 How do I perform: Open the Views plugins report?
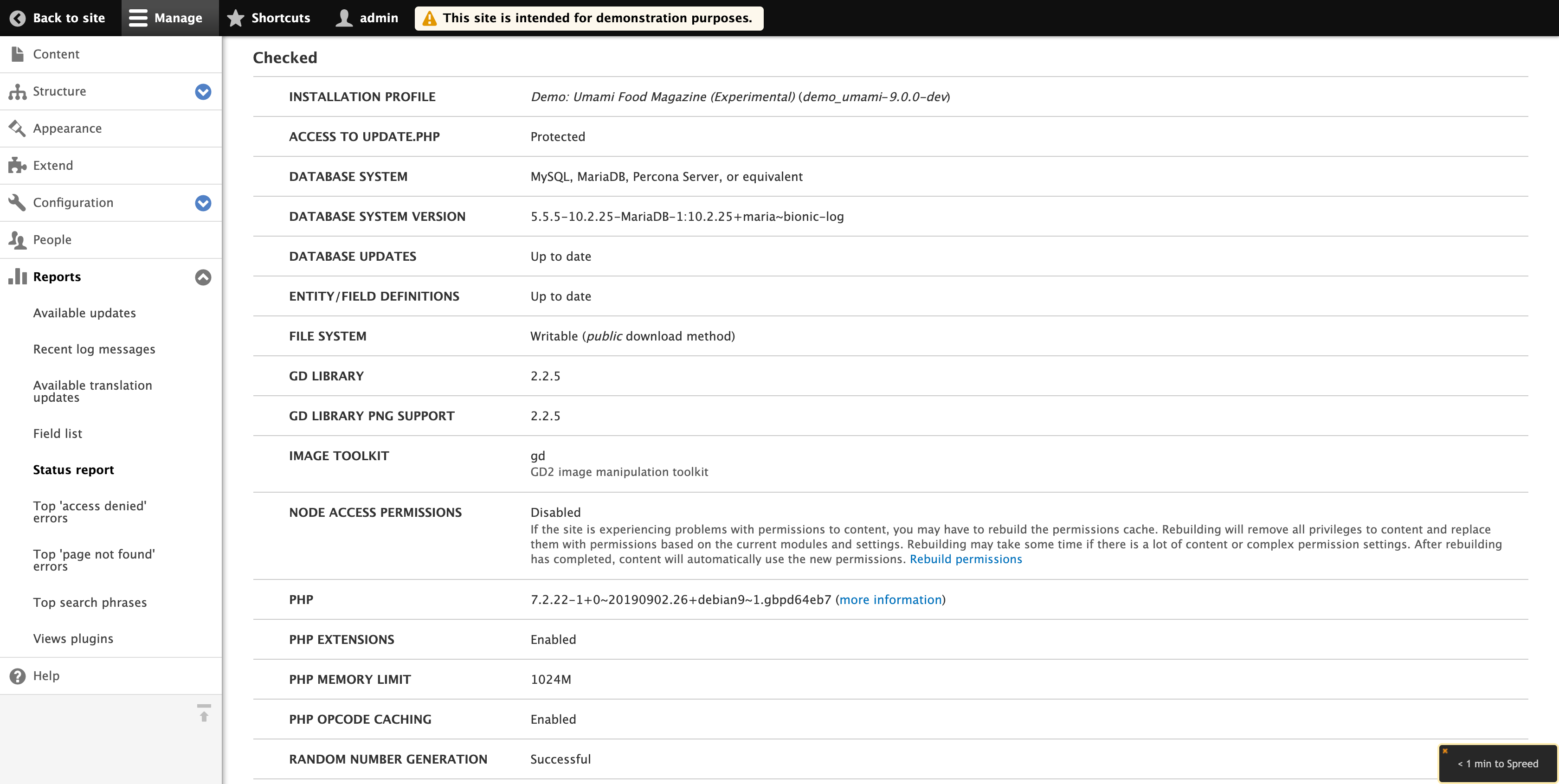(73, 639)
